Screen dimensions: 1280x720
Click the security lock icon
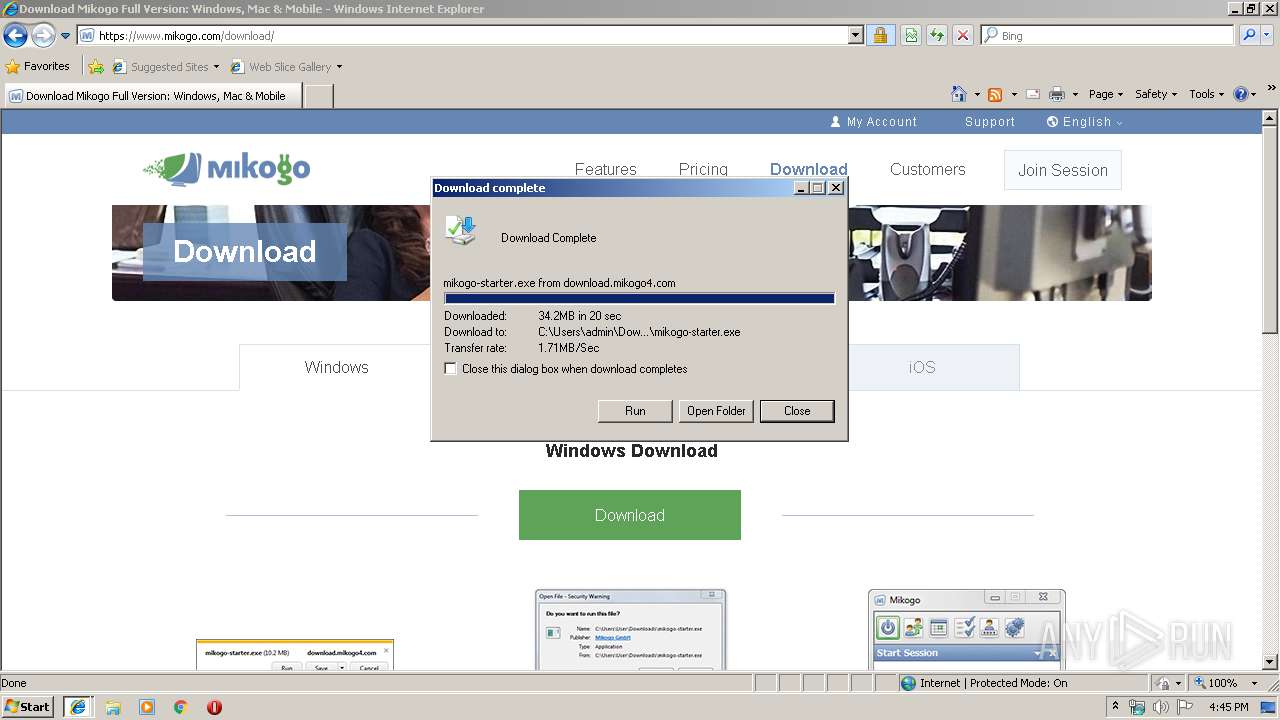pos(880,35)
